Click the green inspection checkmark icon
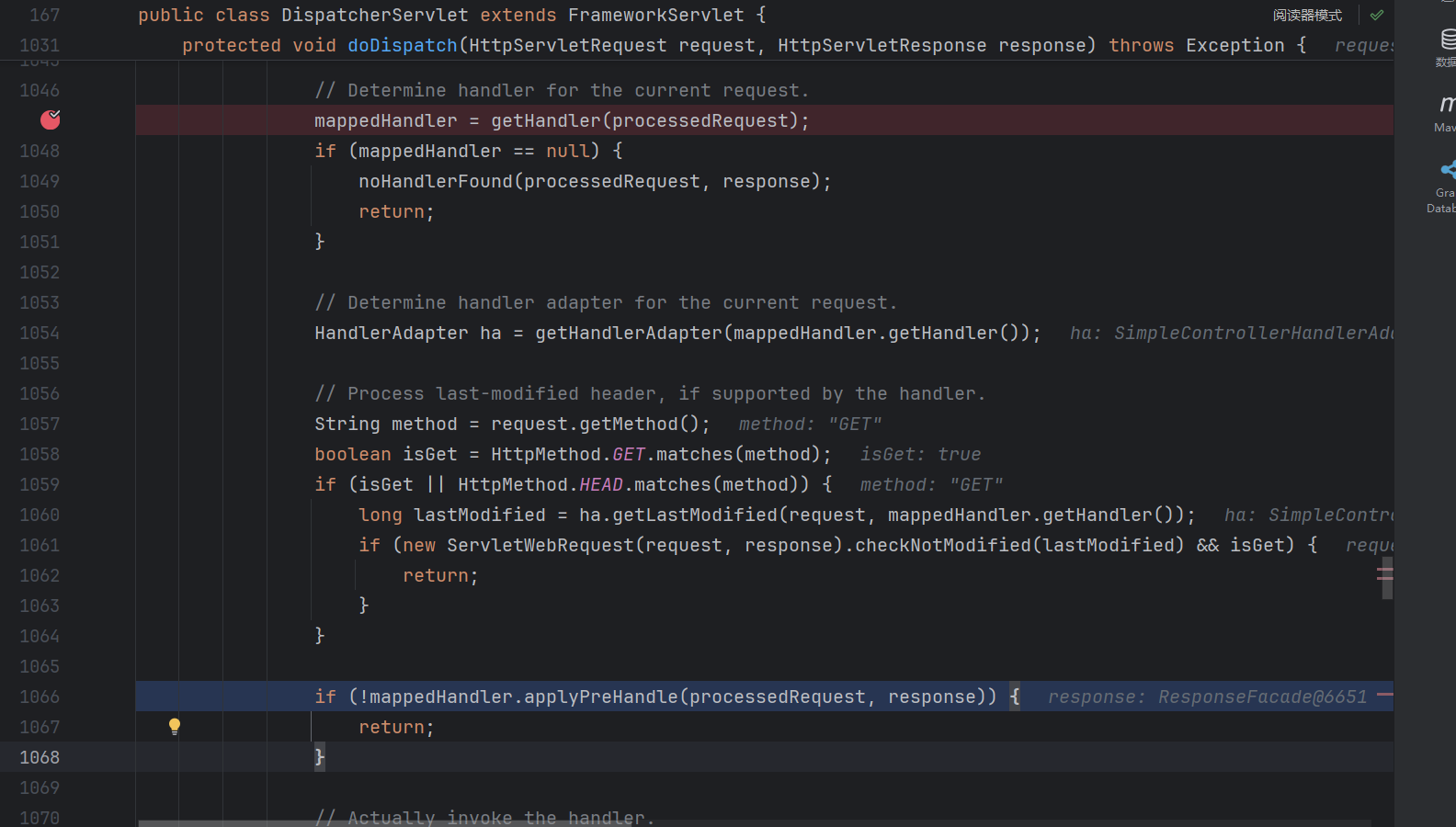 pos(1376,16)
